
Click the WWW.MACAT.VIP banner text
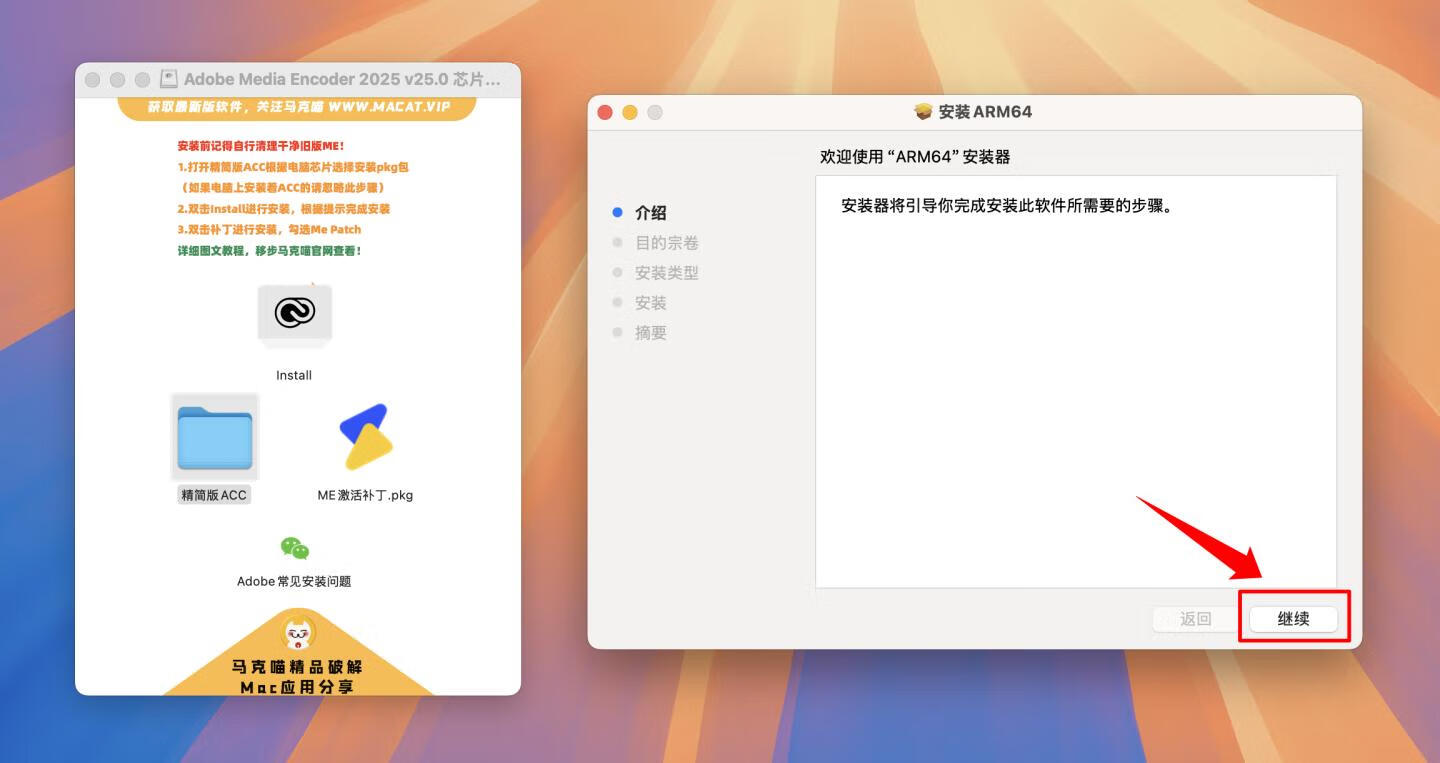pyautogui.click(x=388, y=106)
